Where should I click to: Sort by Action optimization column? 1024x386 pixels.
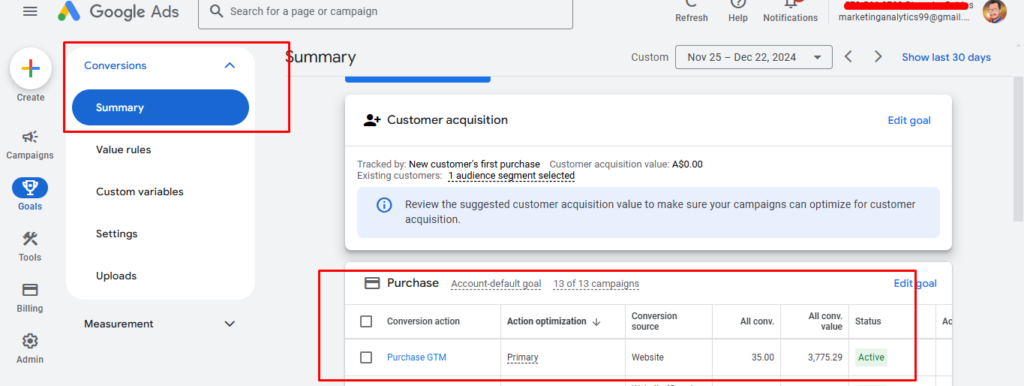tap(553, 321)
